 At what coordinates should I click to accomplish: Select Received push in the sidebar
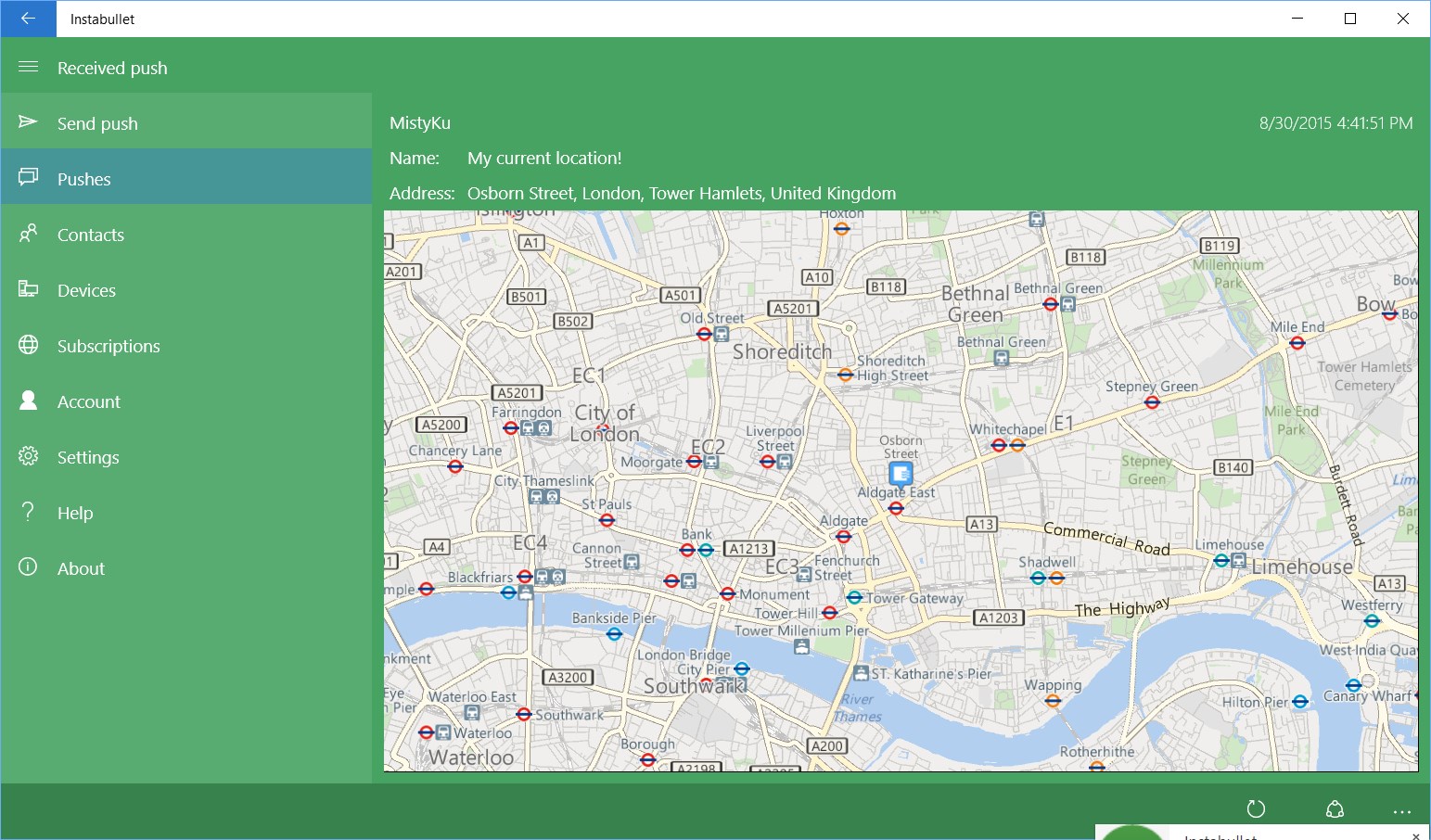coord(112,67)
